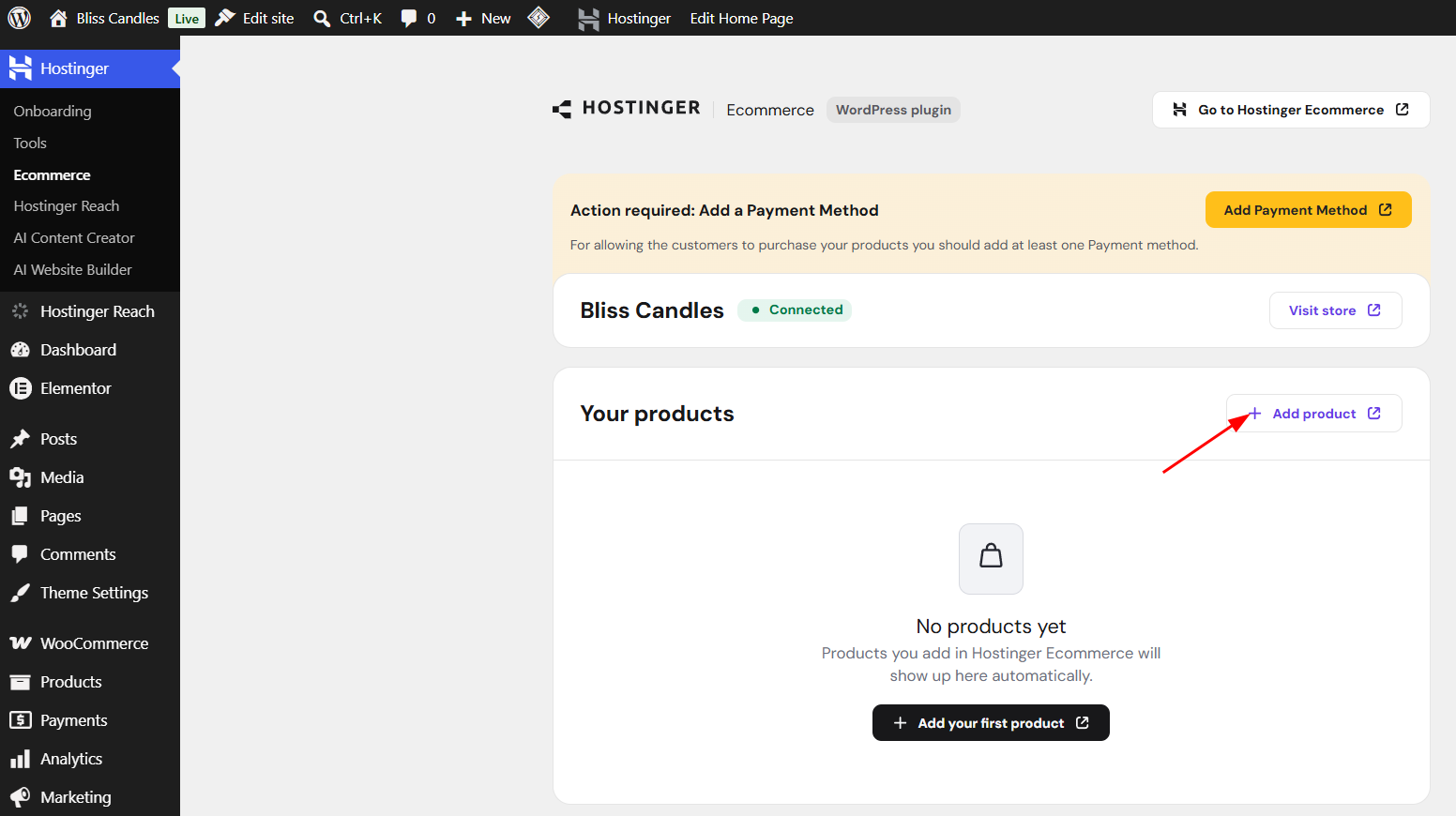The height and width of the screenshot is (816, 1456).
Task: Click the Payments dollar icon
Action: pos(21,720)
